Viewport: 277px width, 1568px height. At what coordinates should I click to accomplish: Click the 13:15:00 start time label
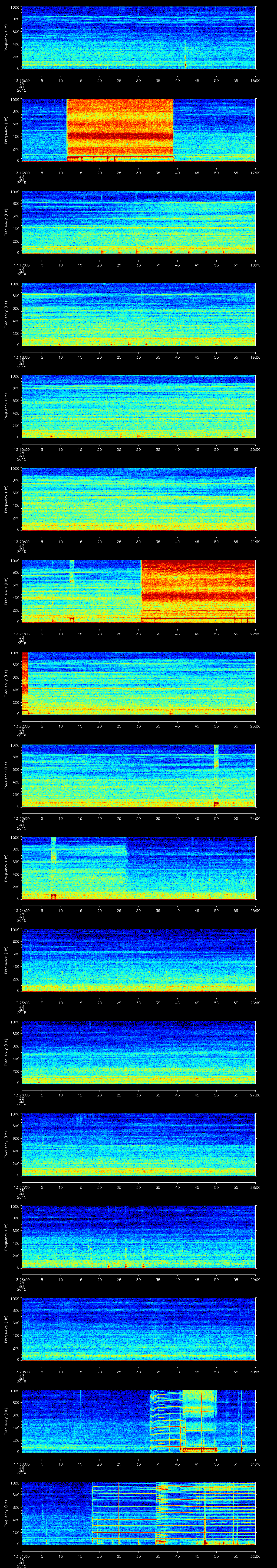tap(21, 80)
